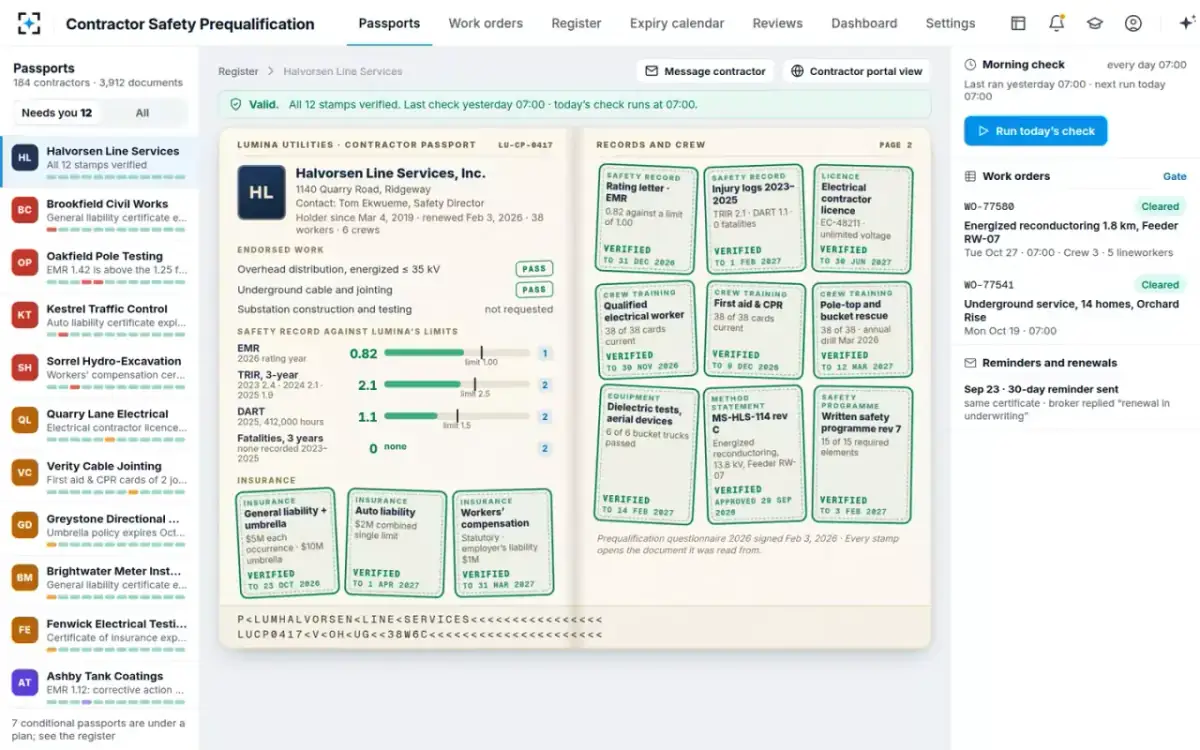Open work order WO-77580
This screenshot has height=750, width=1200.
pos(1075,229)
